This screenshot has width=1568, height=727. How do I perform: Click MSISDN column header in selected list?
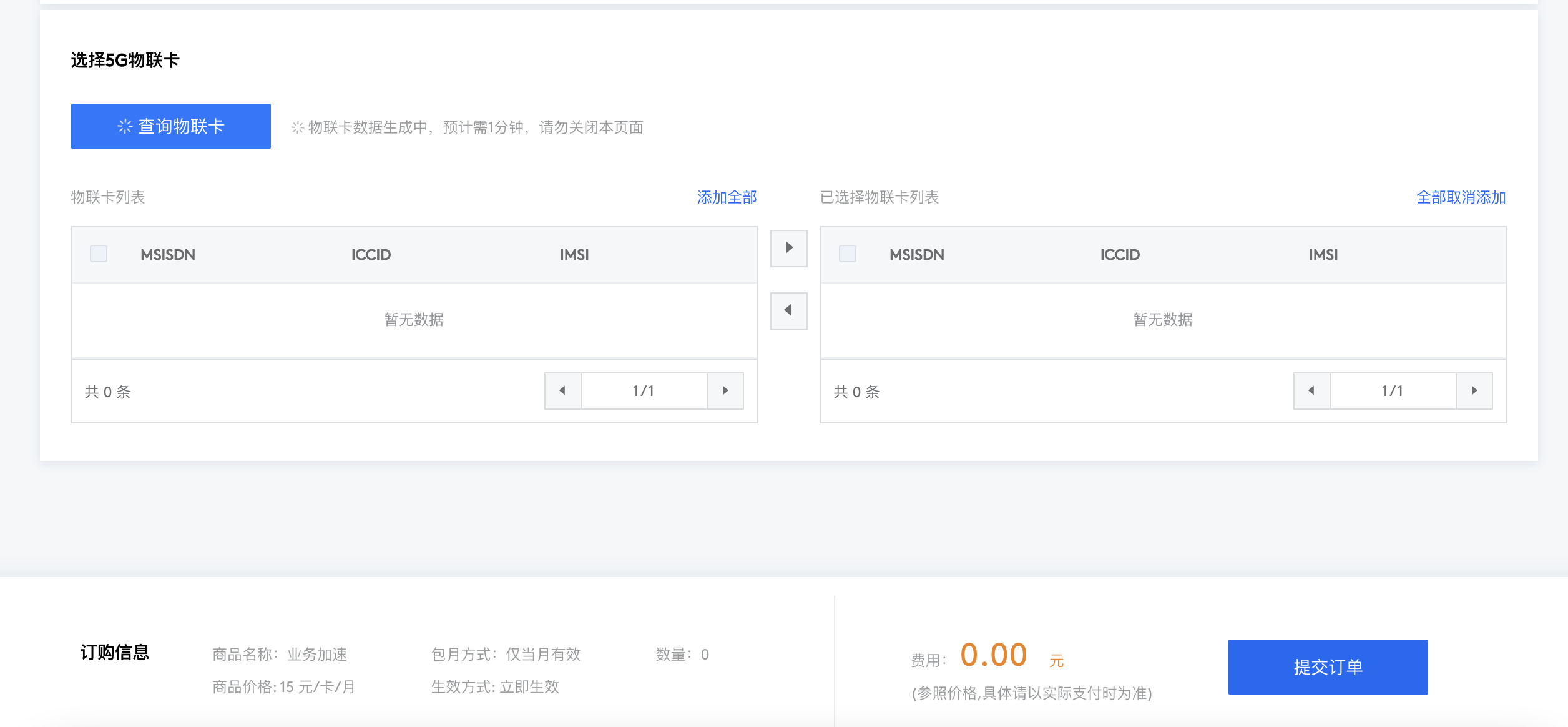916,255
